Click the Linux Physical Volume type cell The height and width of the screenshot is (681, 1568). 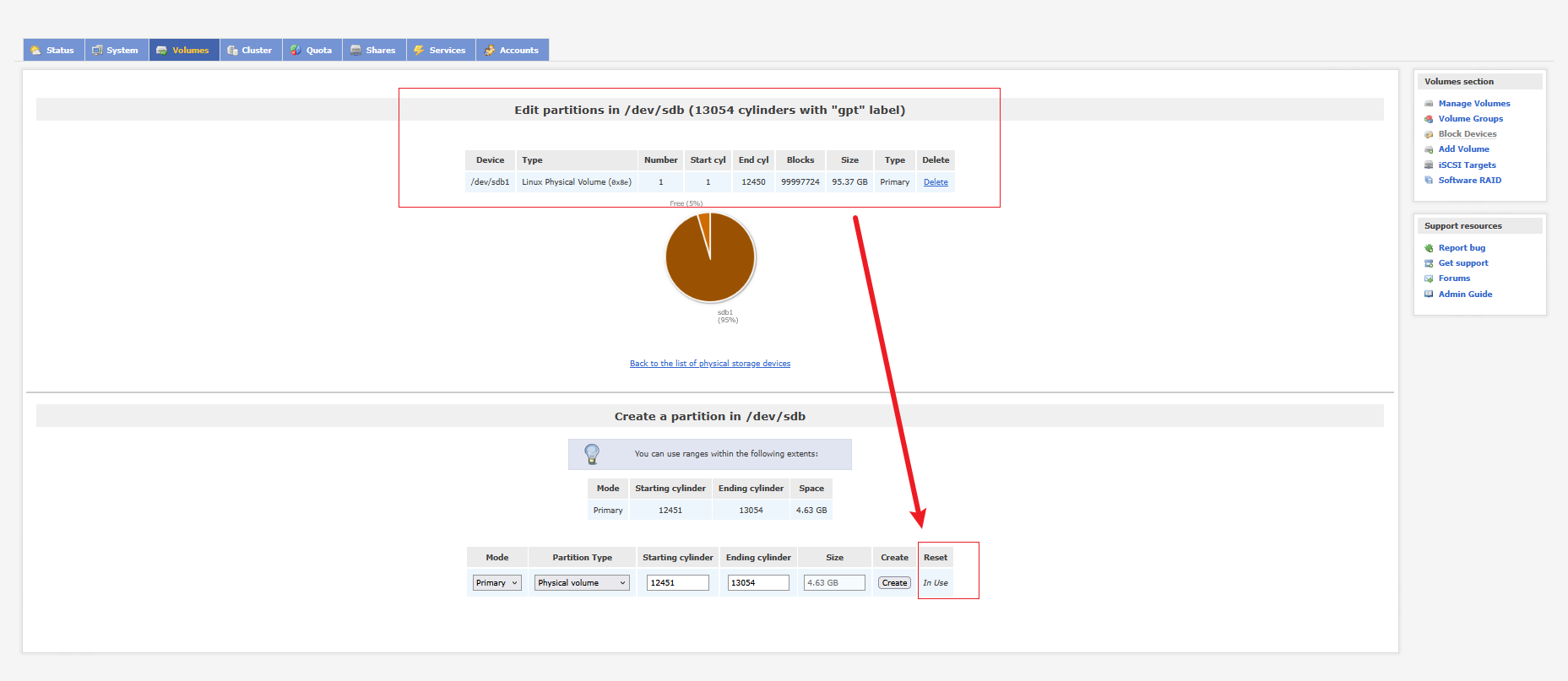577,182
